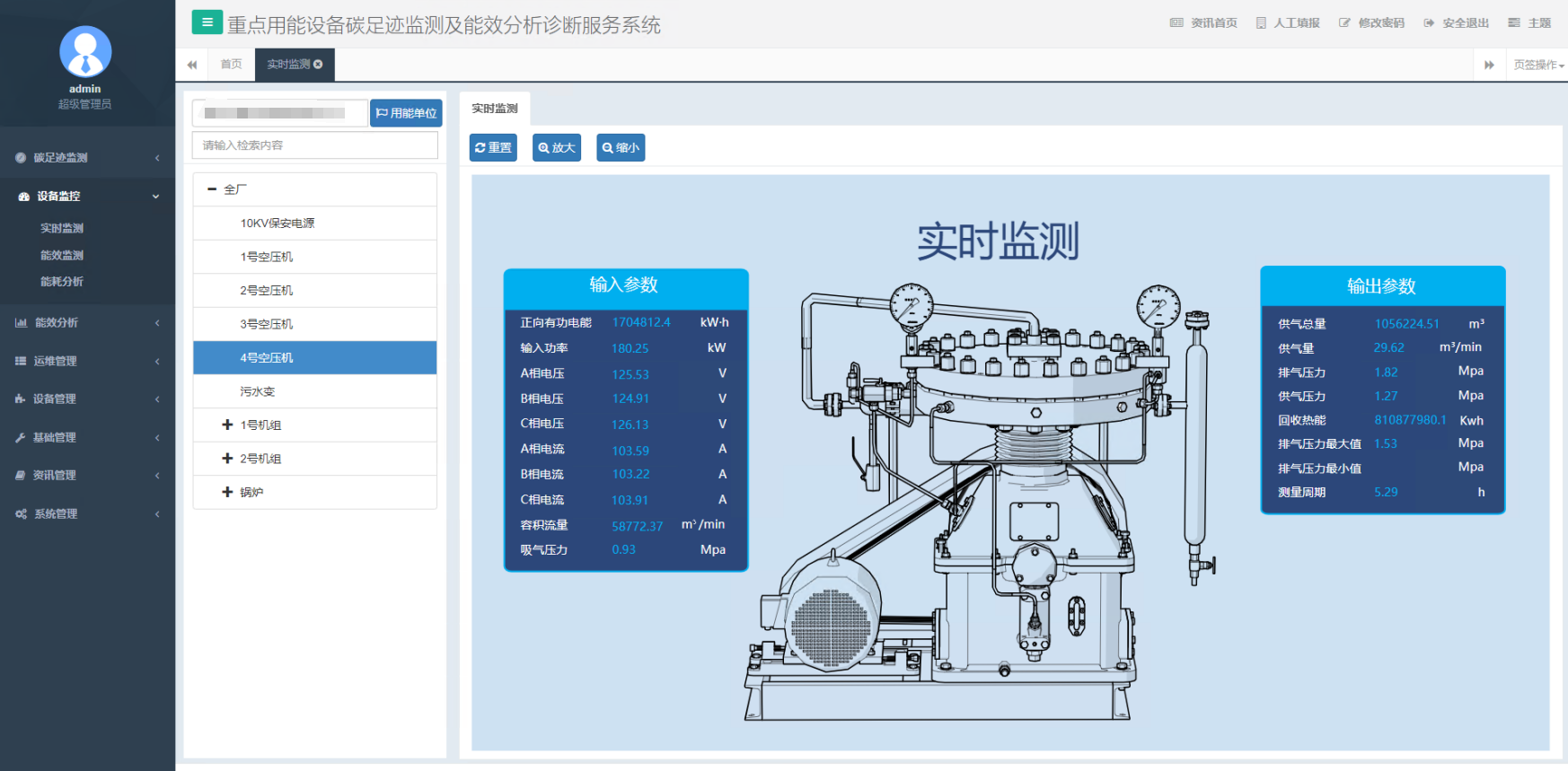Screen dimensions: 1568x771
Task: Expand 能效分析 sidebar menu
Action: 87,323
